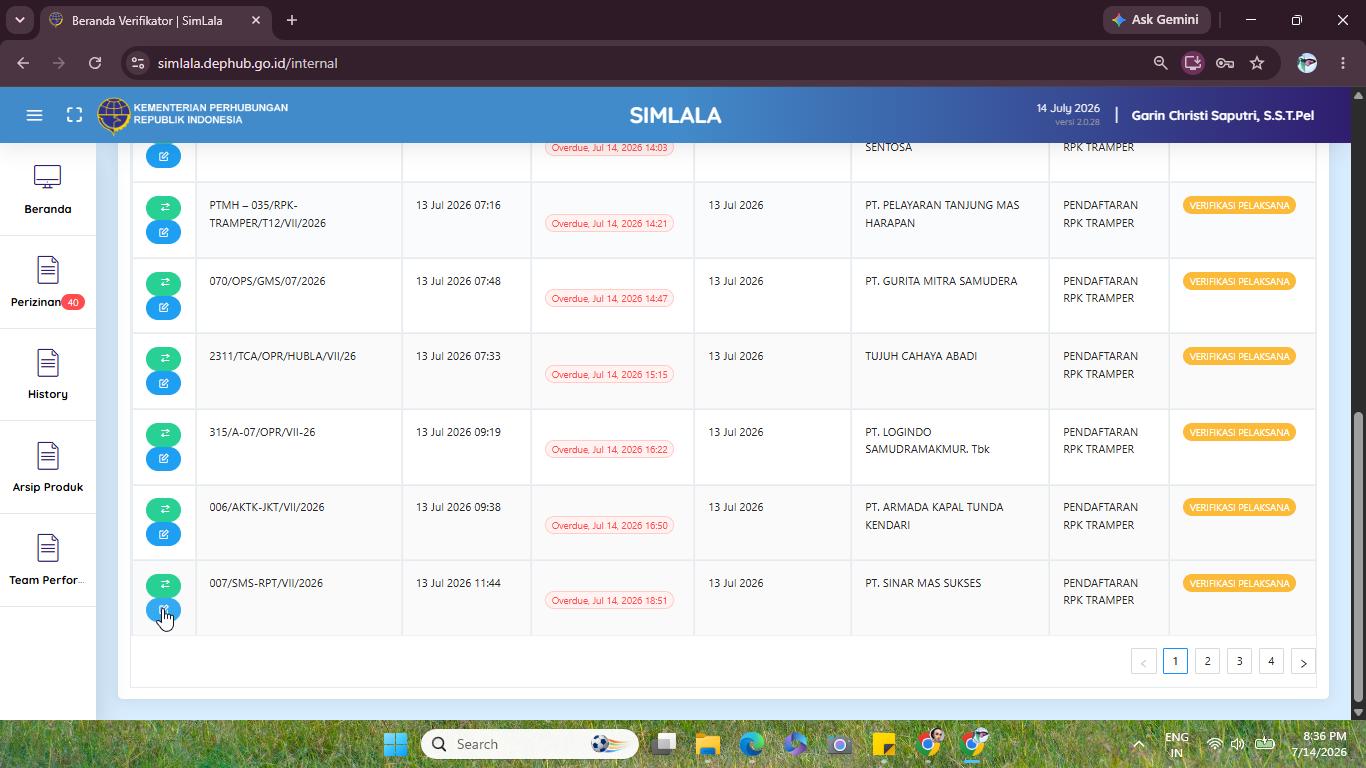This screenshot has width=1366, height=768.
Task: Toggle fullscreen mode icon in the header
Action: [74, 115]
